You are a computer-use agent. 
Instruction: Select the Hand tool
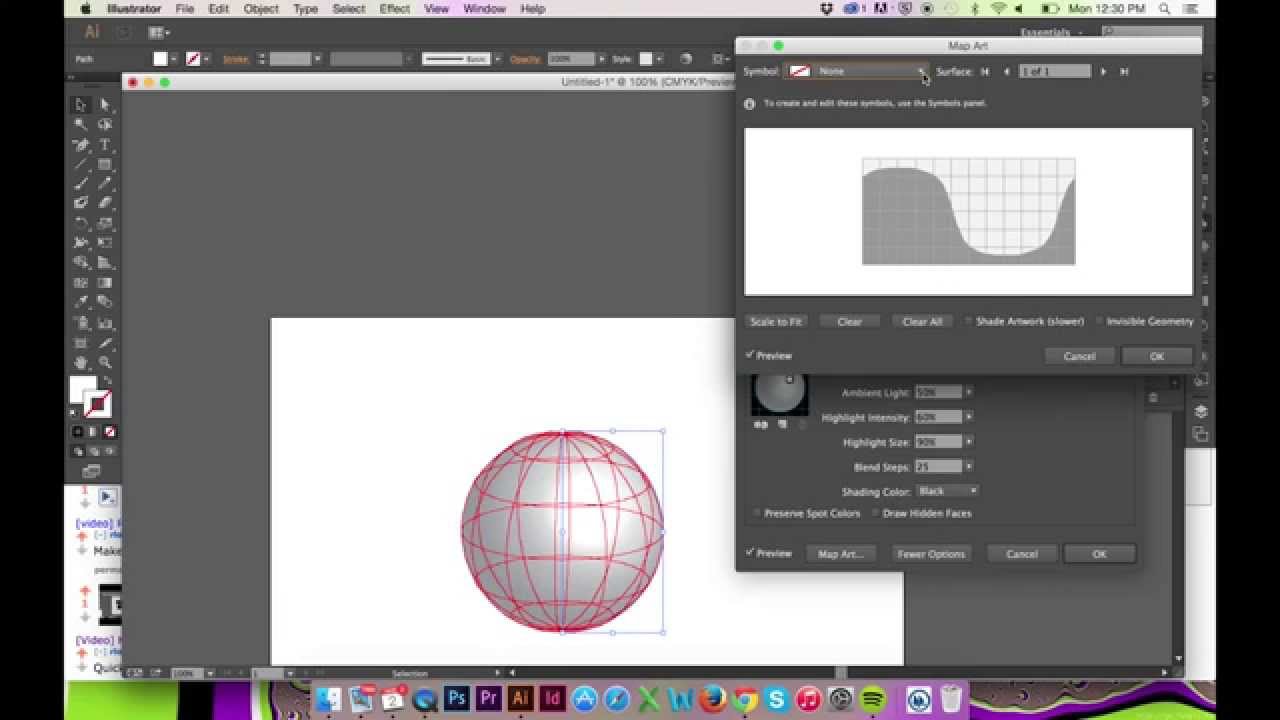(x=81, y=362)
